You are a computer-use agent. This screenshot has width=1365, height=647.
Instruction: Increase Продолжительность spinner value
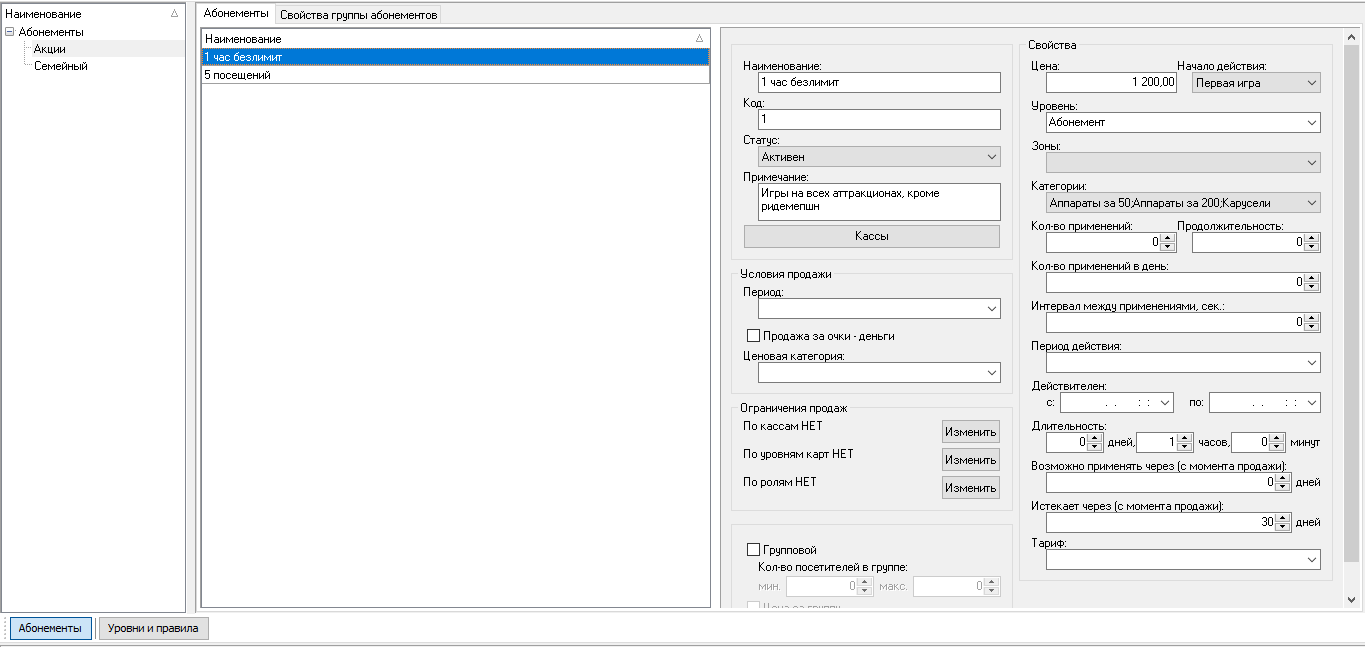pos(1313,237)
